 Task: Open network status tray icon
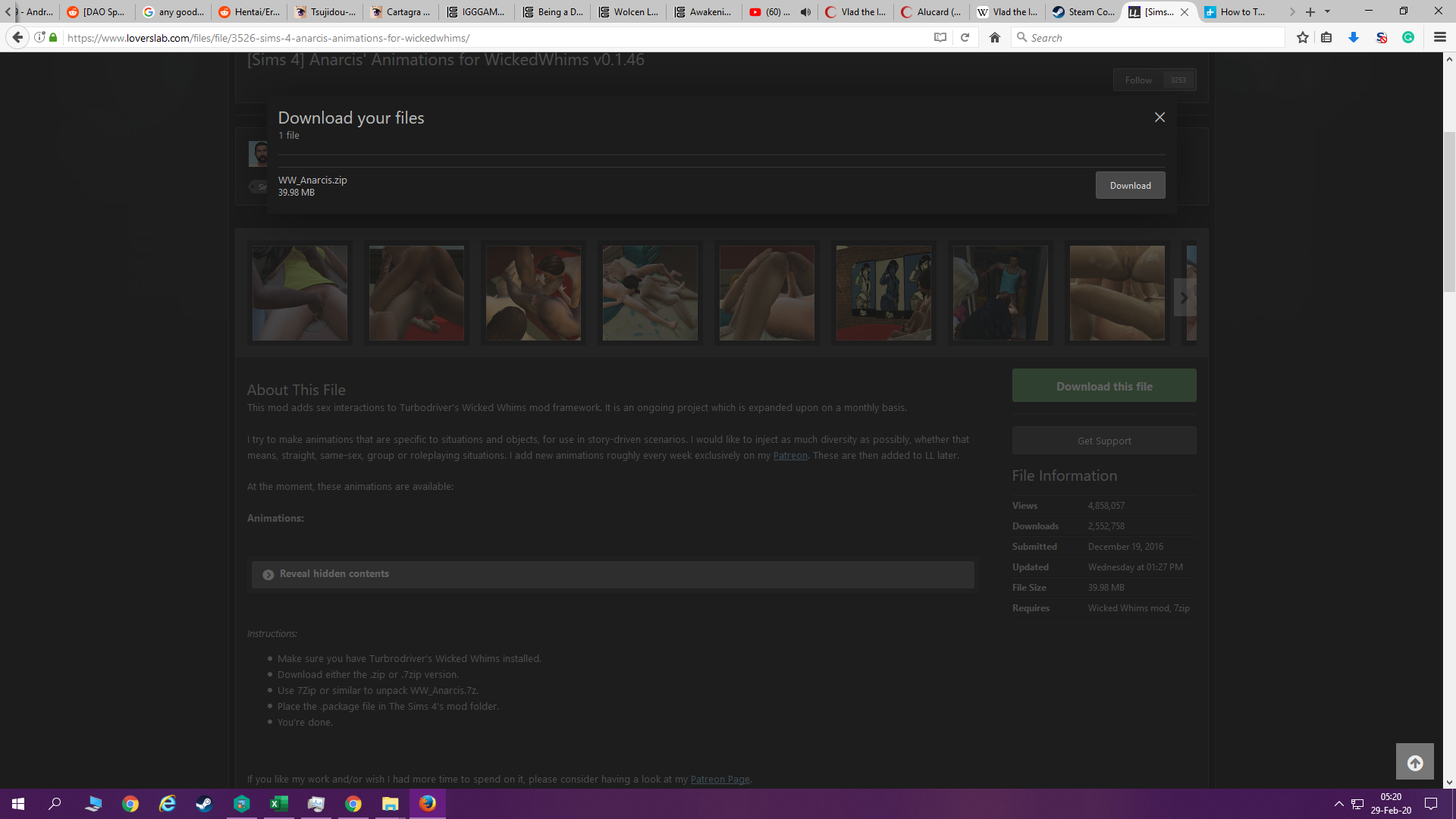(1357, 804)
